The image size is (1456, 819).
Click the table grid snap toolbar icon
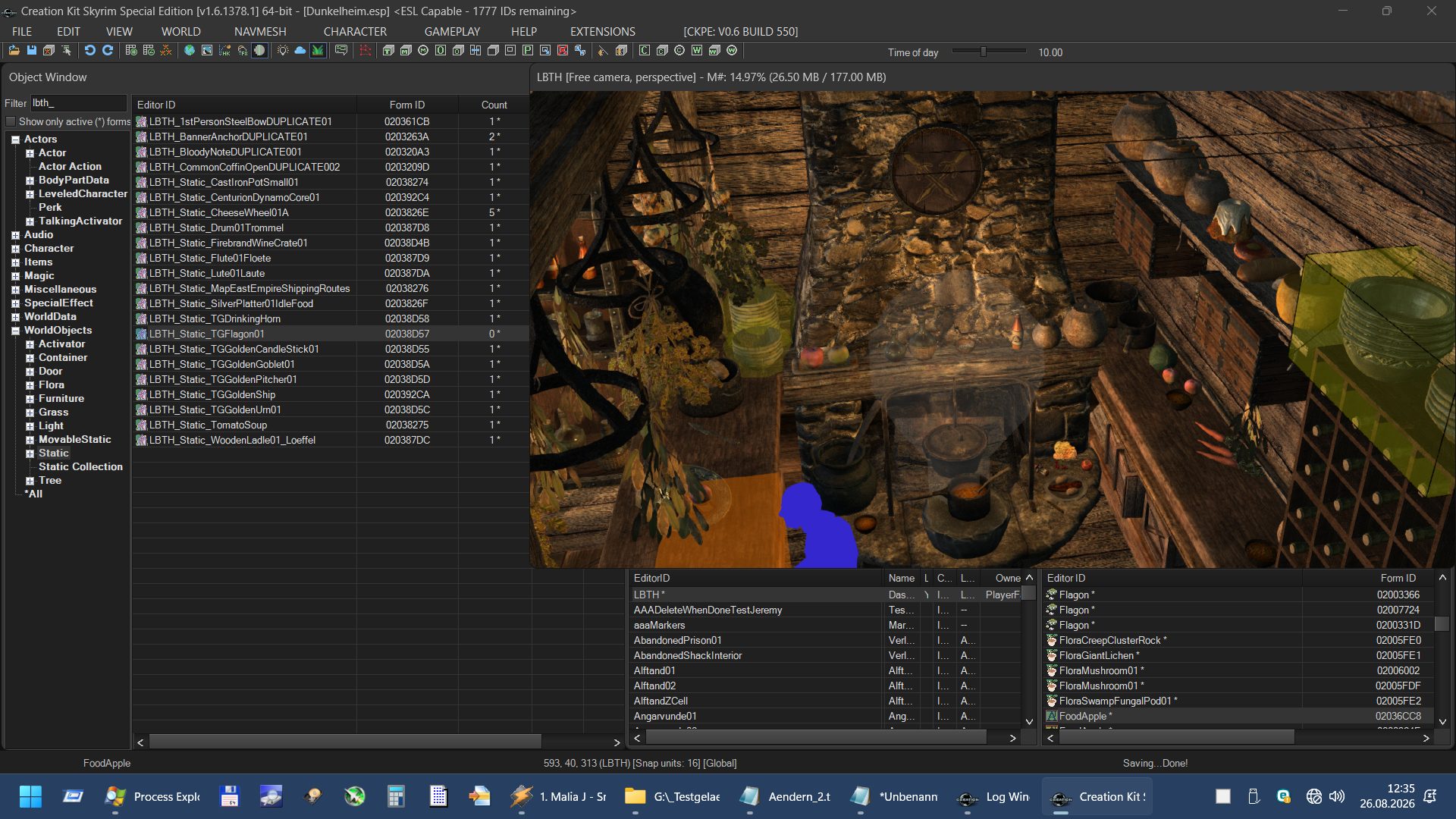click(x=131, y=51)
